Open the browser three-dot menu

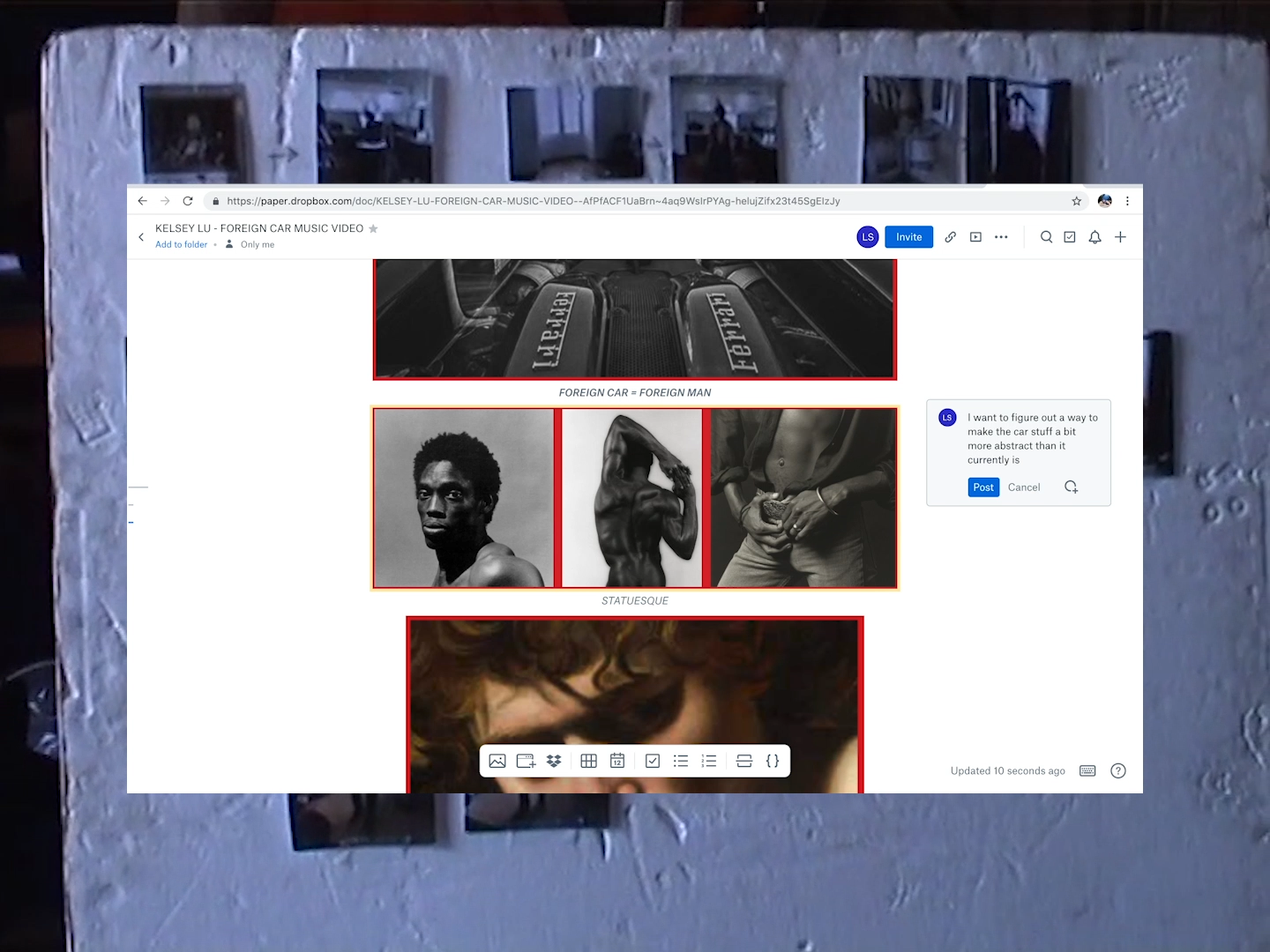click(x=1127, y=201)
